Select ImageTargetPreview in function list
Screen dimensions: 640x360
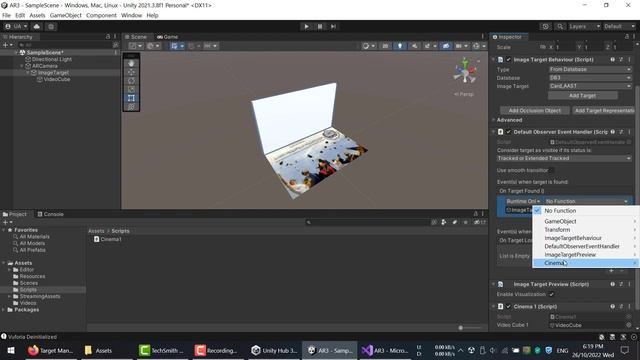click(x=585, y=255)
